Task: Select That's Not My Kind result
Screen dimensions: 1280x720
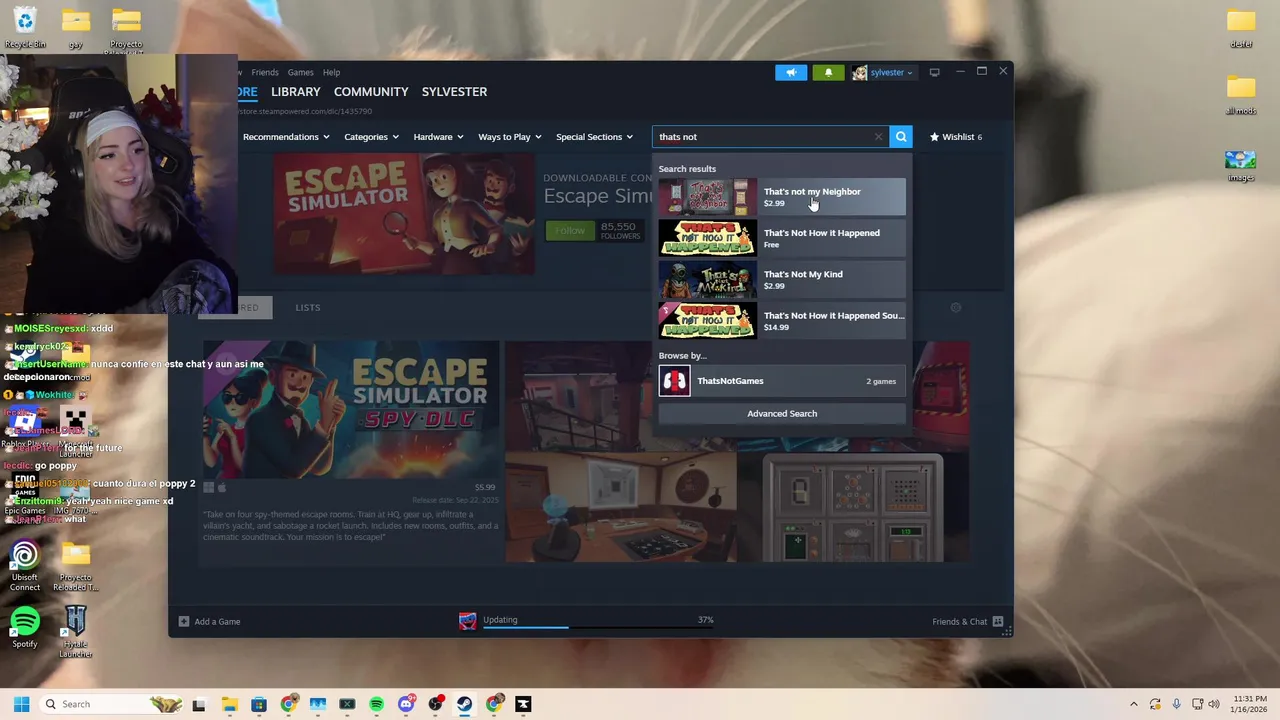Action: coord(782,279)
